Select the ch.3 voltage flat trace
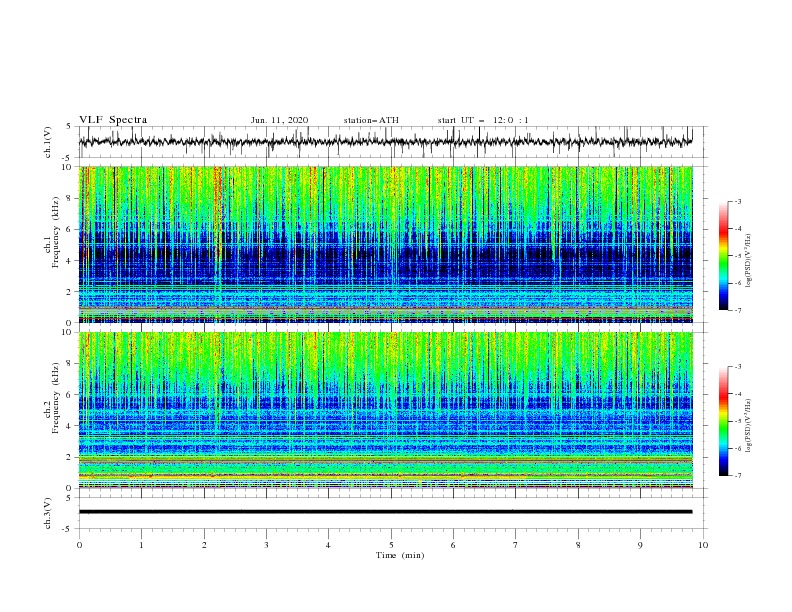The height and width of the screenshot is (612, 792). [385, 512]
